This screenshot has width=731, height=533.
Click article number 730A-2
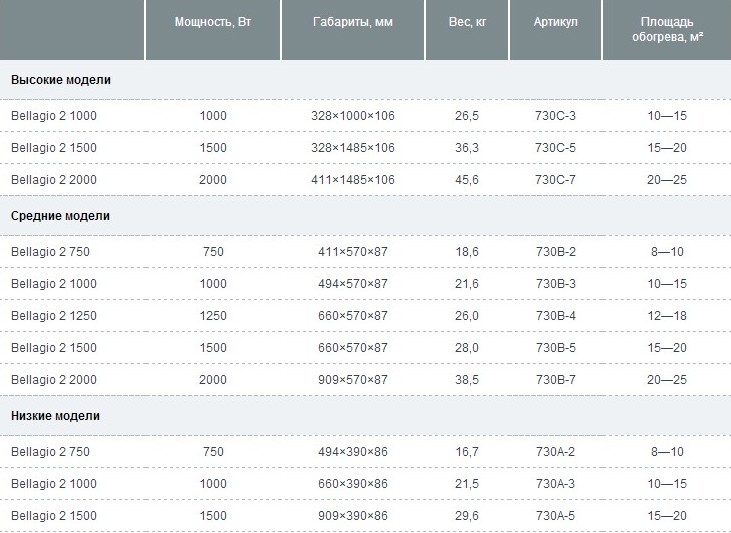(x=555, y=451)
